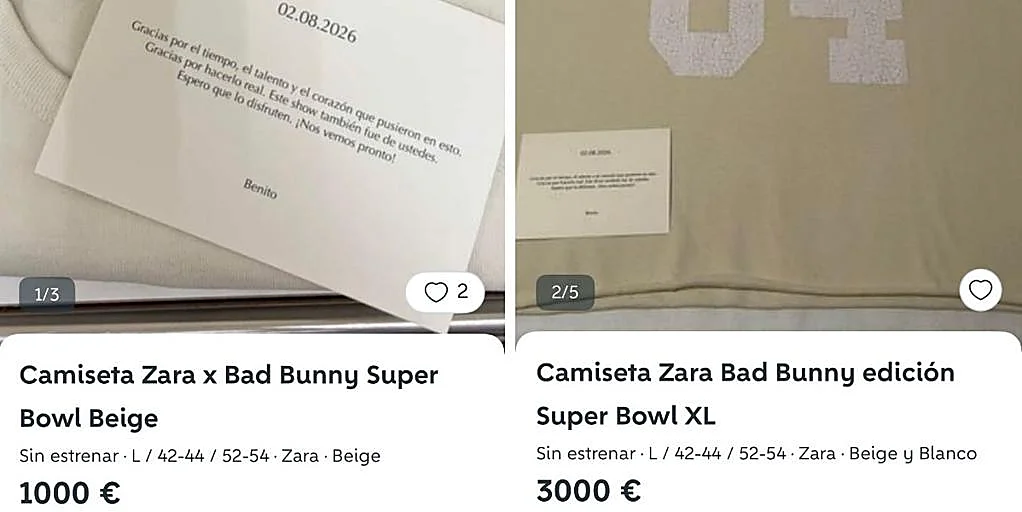This screenshot has height=512, width=1022.
Task: Open the 1/3 photo counter badge
Action: pyautogui.click(x=46, y=294)
